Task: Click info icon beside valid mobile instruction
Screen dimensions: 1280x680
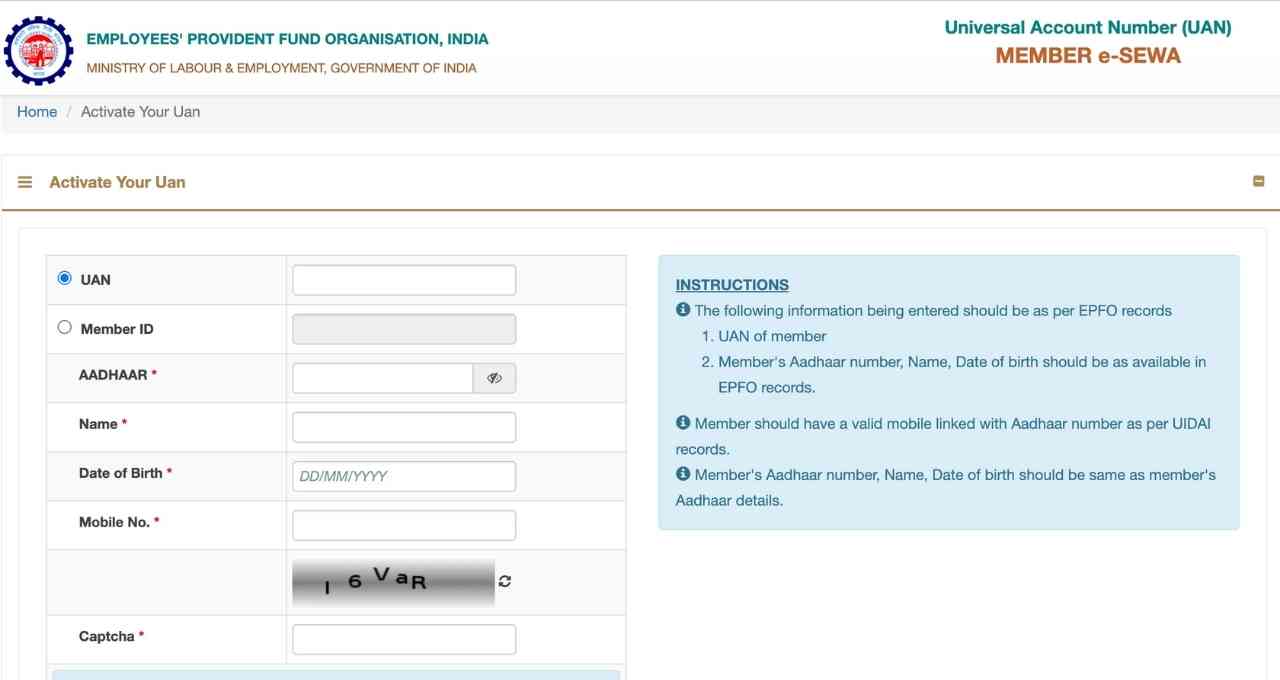Action: [x=683, y=423]
